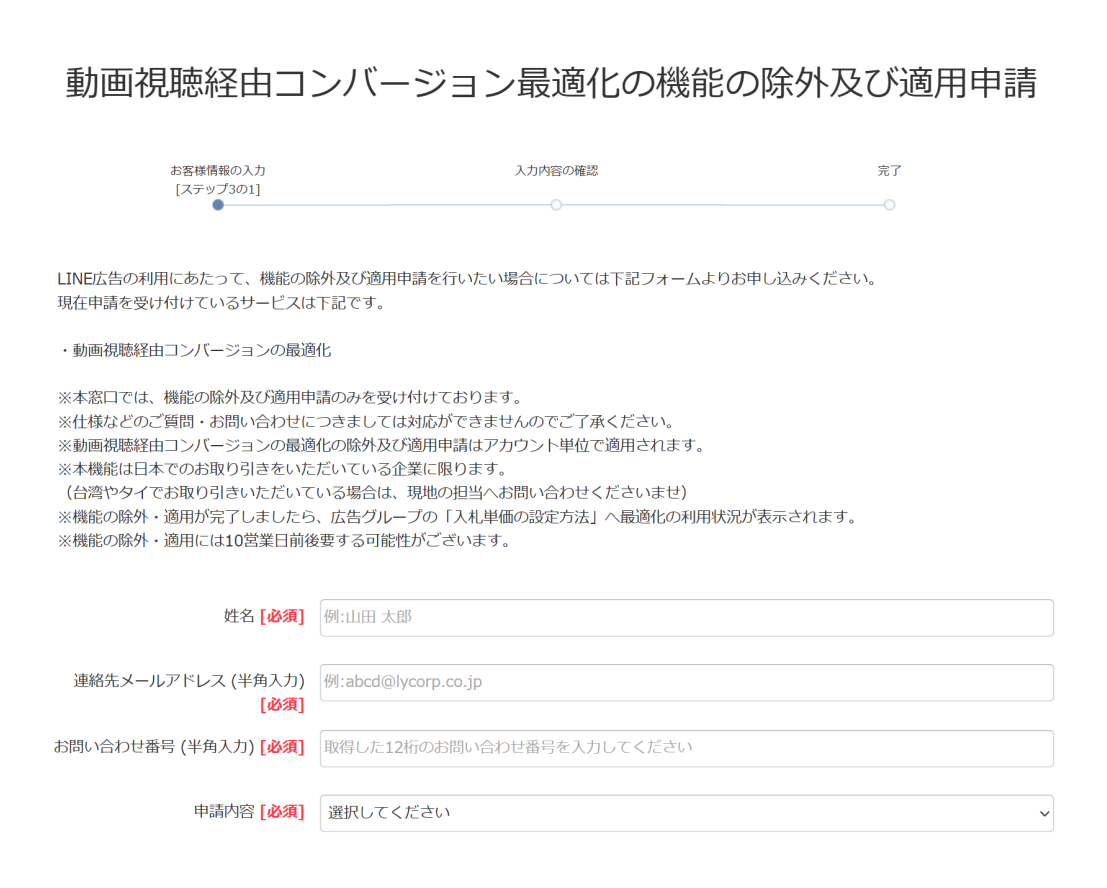This screenshot has height=888, width=1107.
Task: Click the 入力内容の確認 step label text
Action: coord(556,171)
